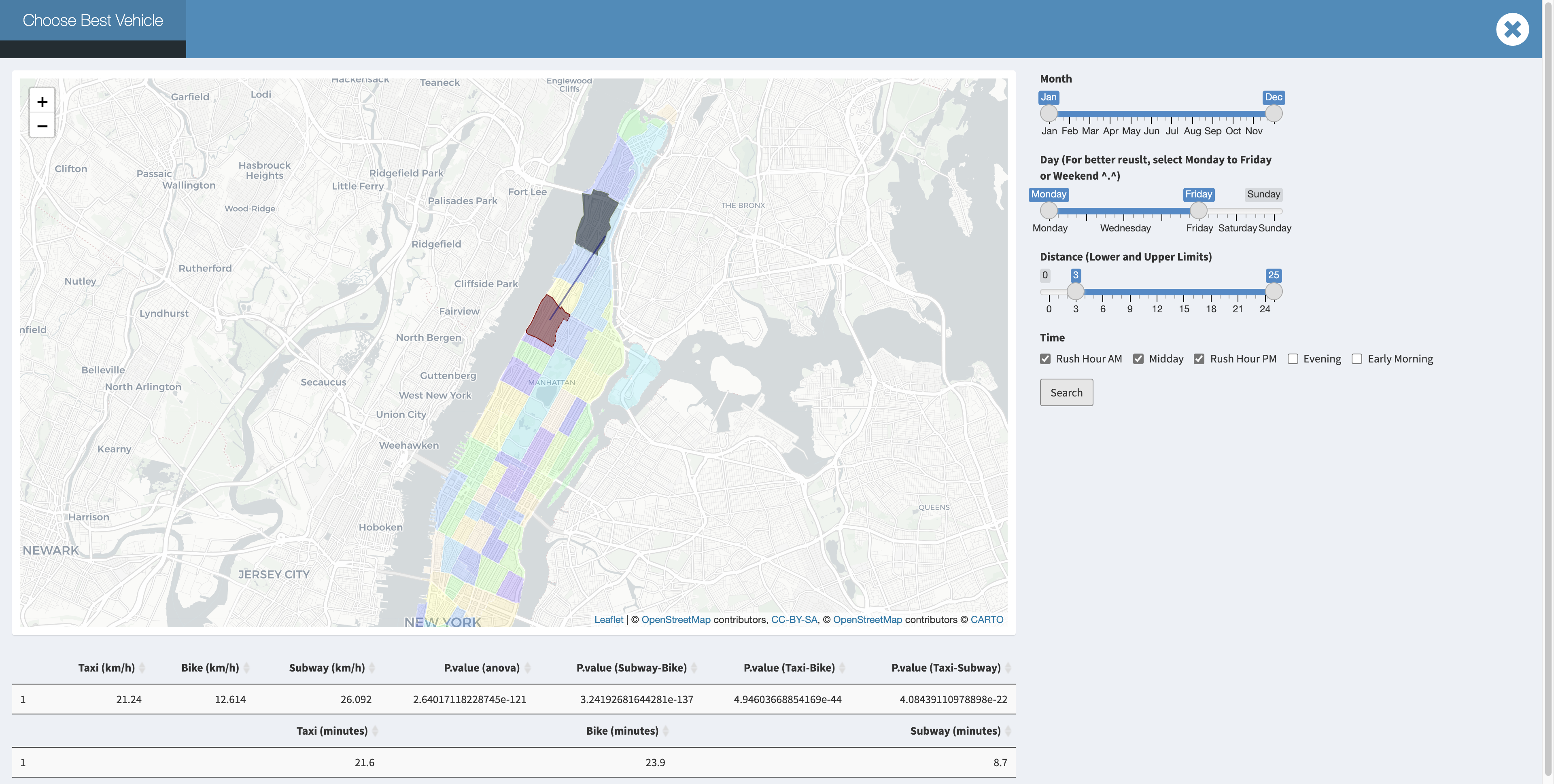1554x784 pixels.
Task: Open the Leaflet attribution link
Action: (609, 619)
